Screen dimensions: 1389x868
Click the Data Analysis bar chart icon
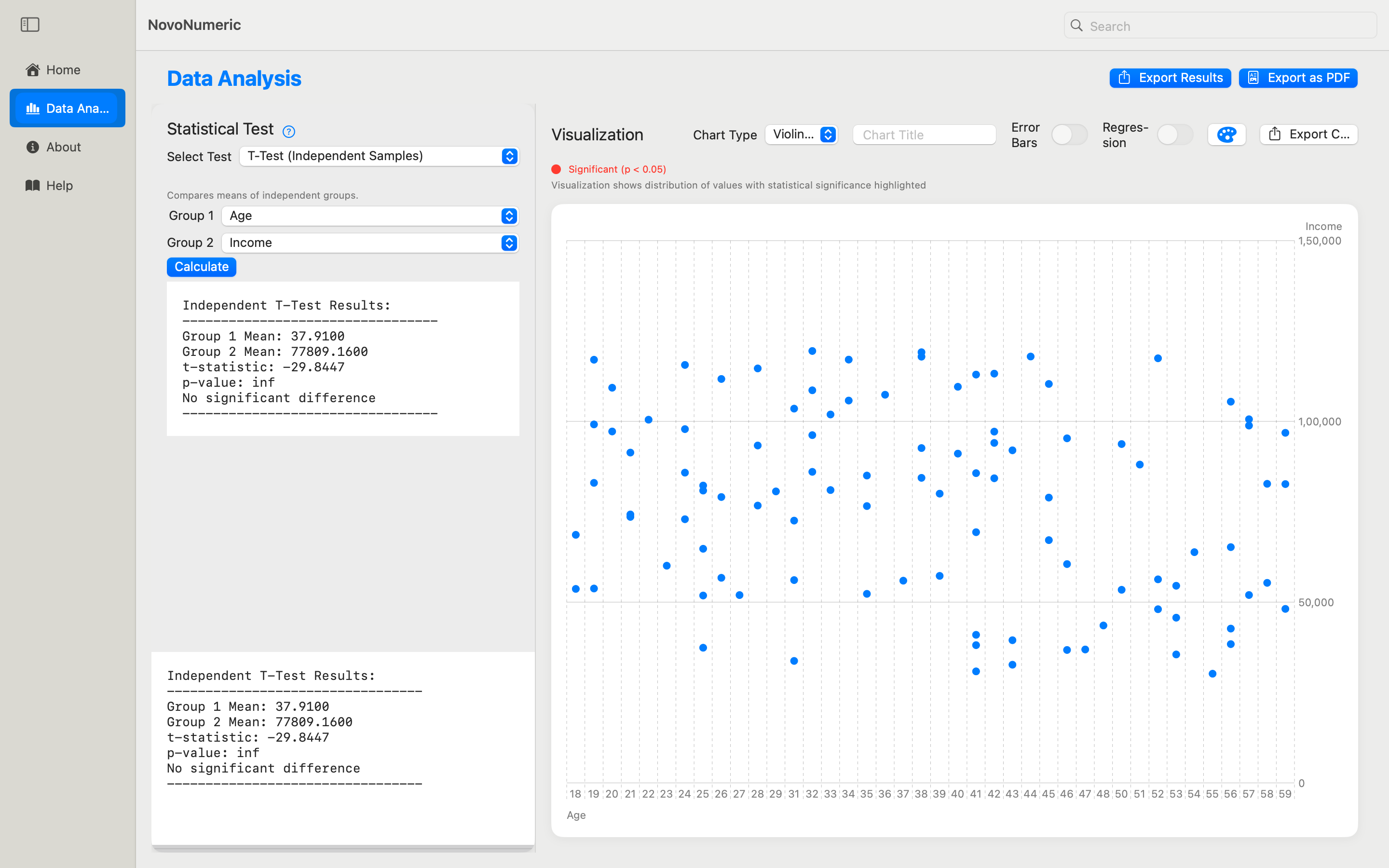pyautogui.click(x=33, y=108)
